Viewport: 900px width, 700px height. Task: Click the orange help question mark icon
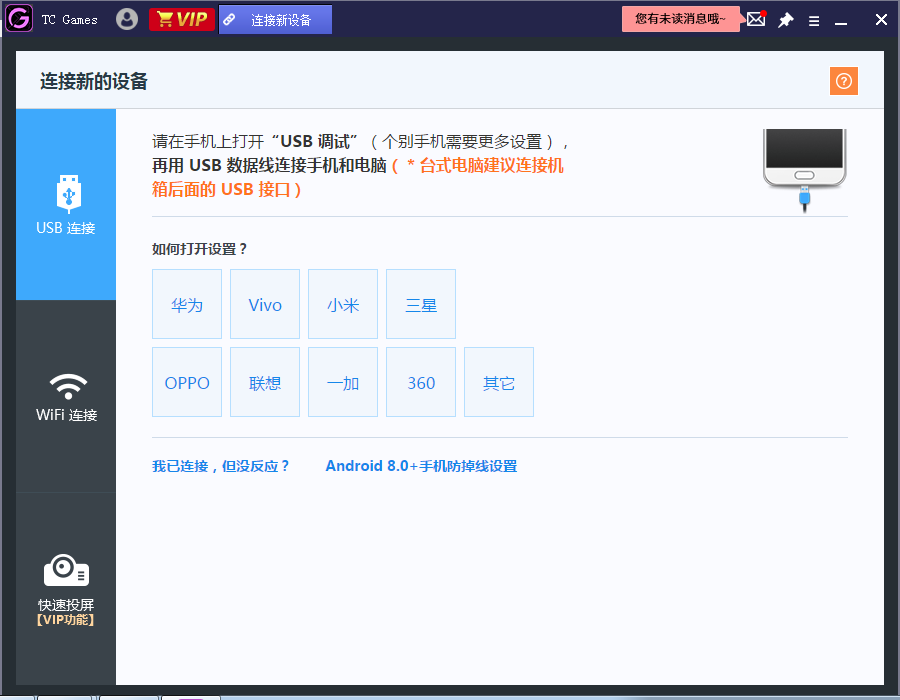(844, 81)
